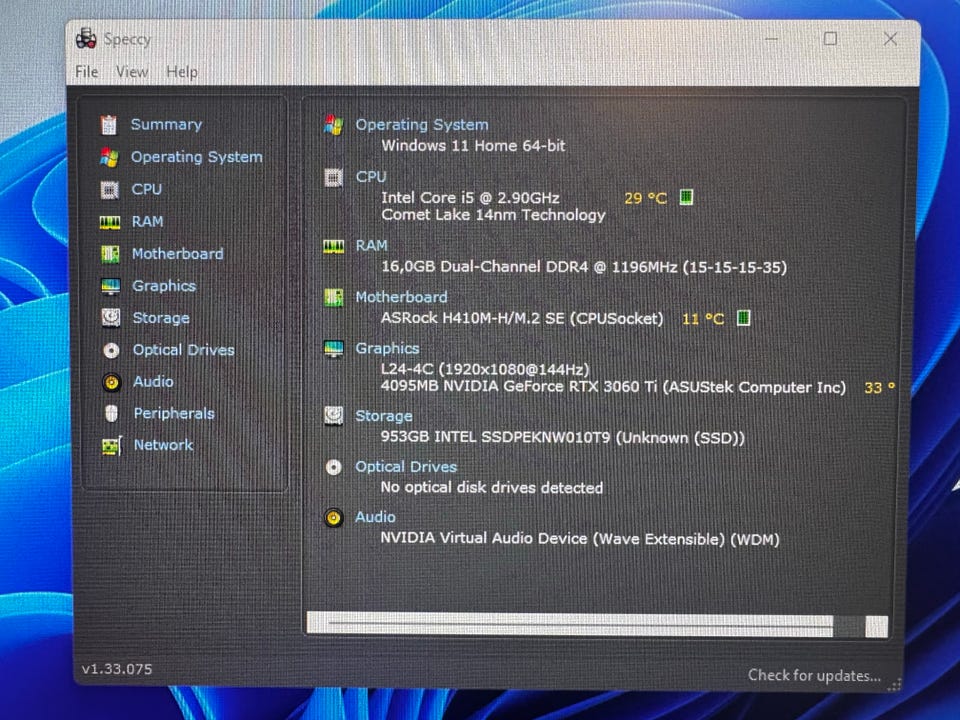
Task: Click the Audio speaker icon in summary panel
Action: [x=334, y=518]
